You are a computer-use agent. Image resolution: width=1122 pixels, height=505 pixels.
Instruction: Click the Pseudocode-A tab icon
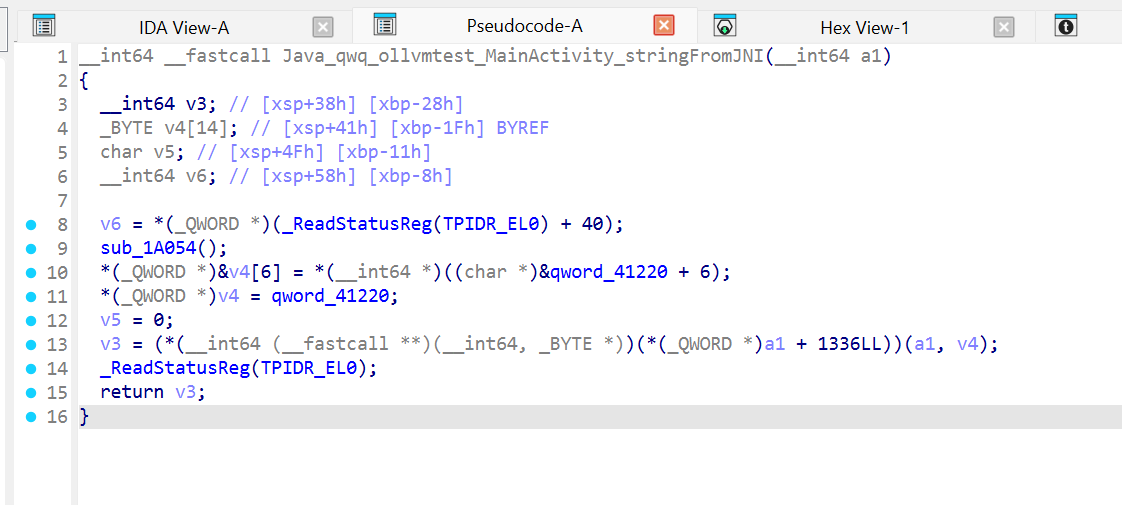(385, 26)
